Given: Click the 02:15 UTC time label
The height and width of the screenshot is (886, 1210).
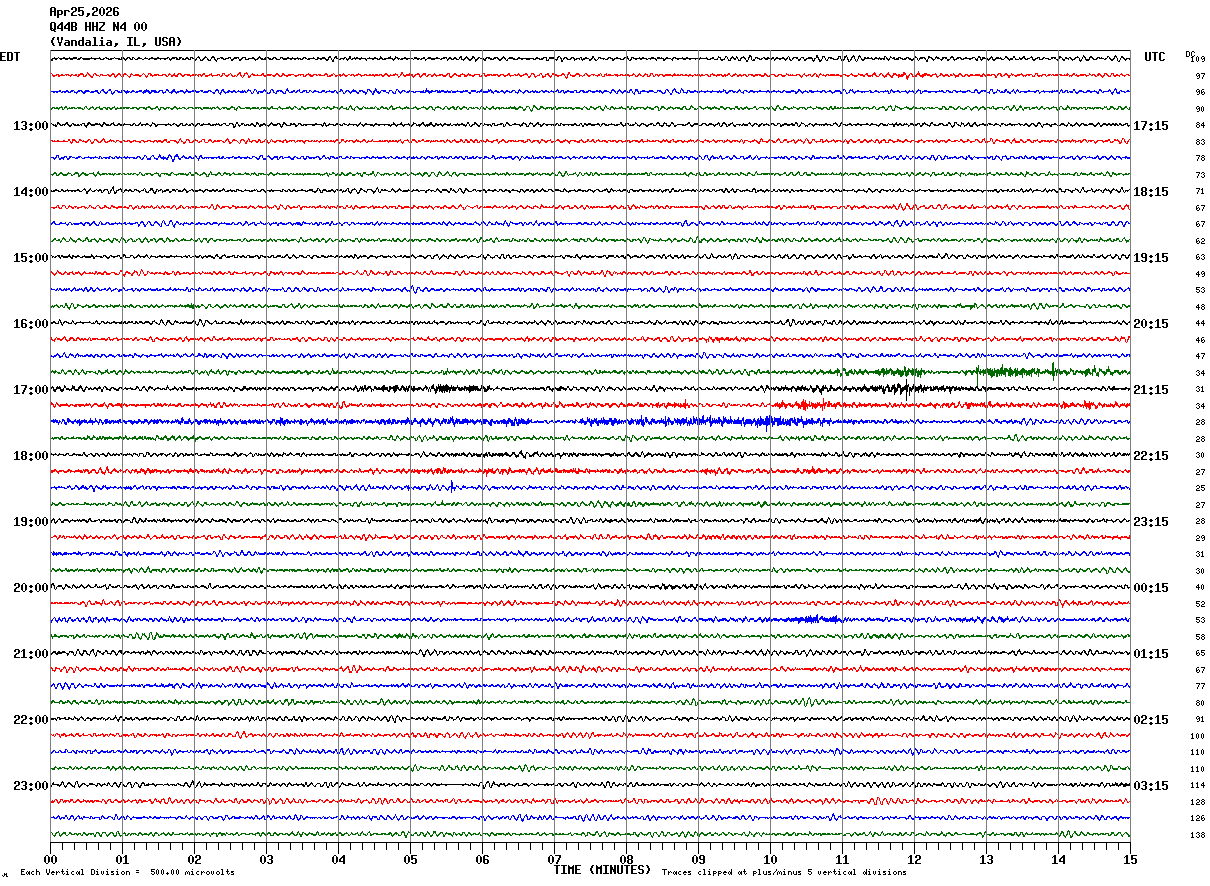Looking at the screenshot, I should 1151,720.
